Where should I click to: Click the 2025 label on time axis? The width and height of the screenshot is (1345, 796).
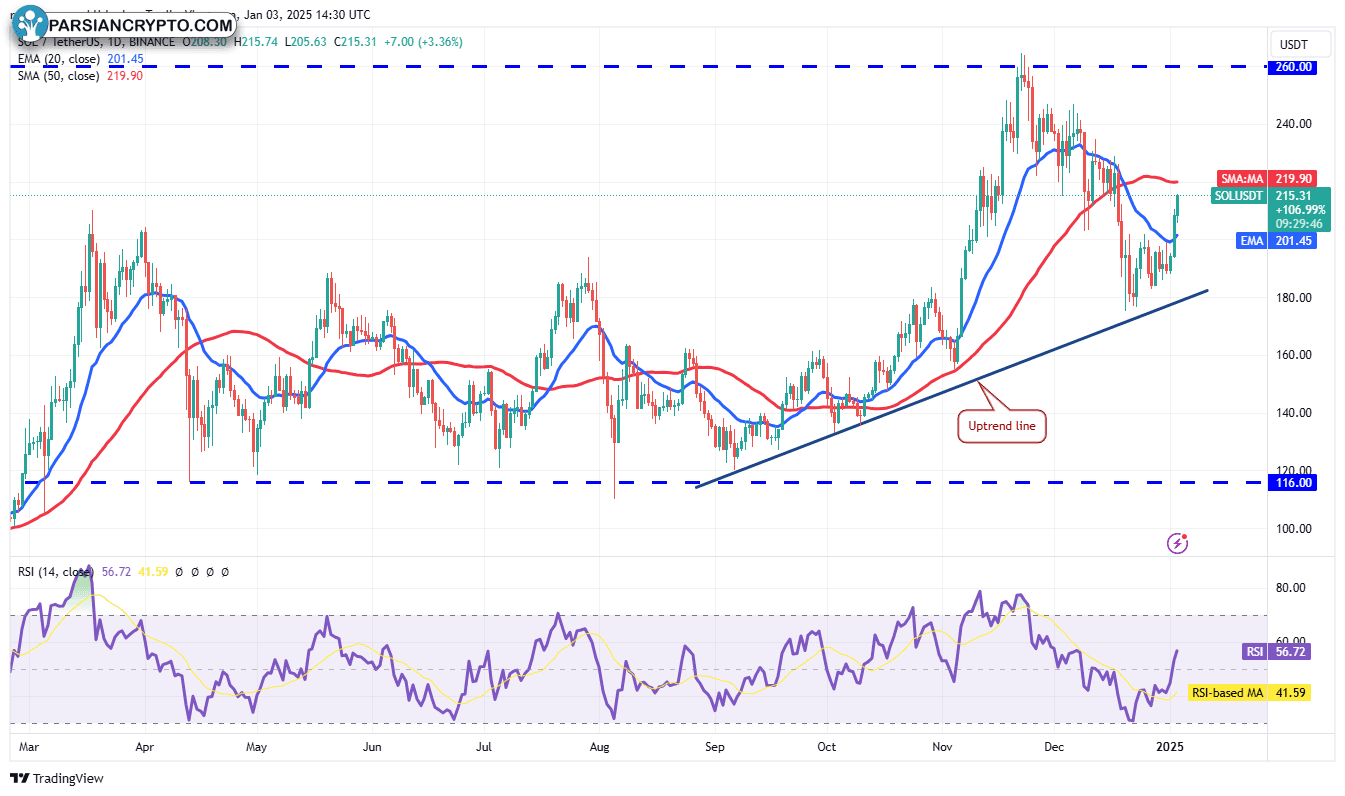click(x=1170, y=746)
